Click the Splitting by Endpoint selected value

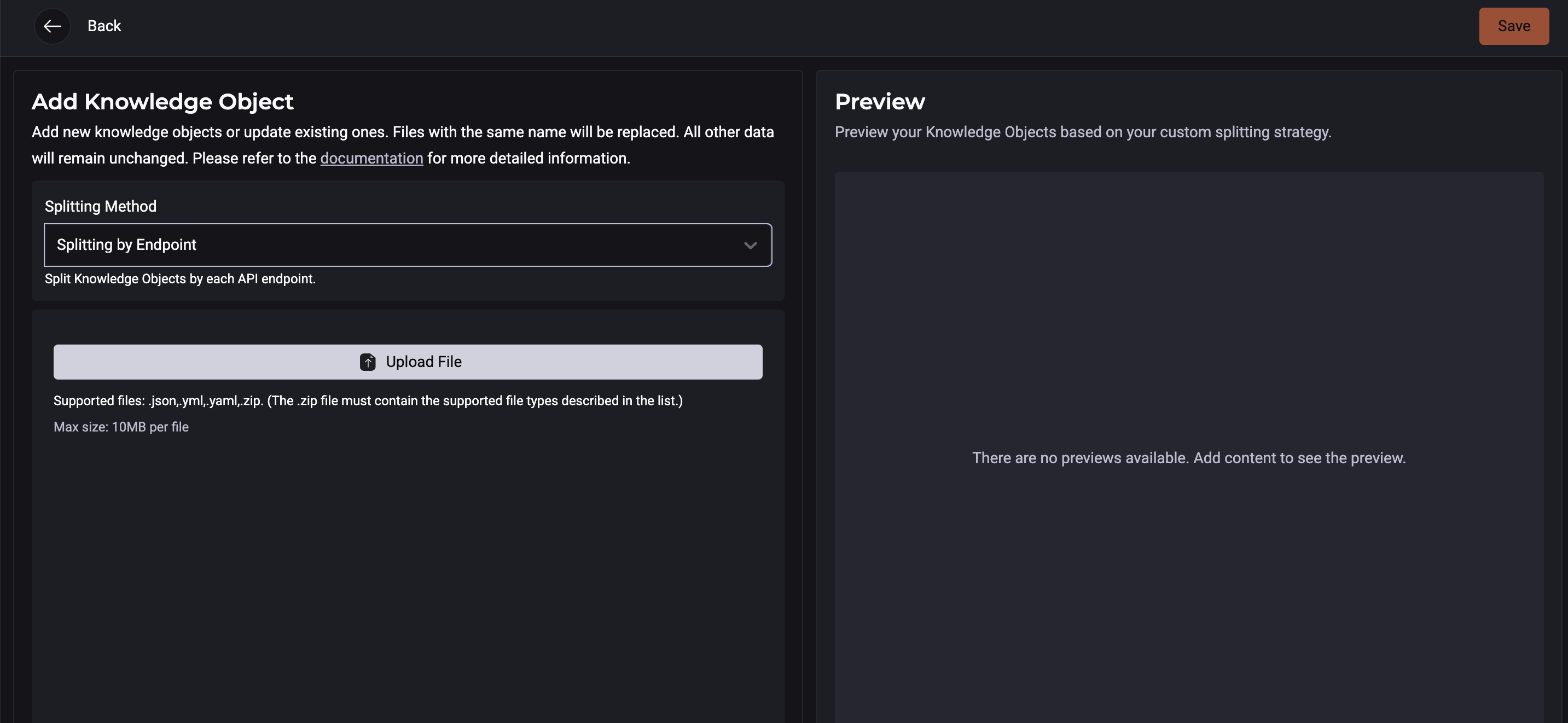[126, 244]
